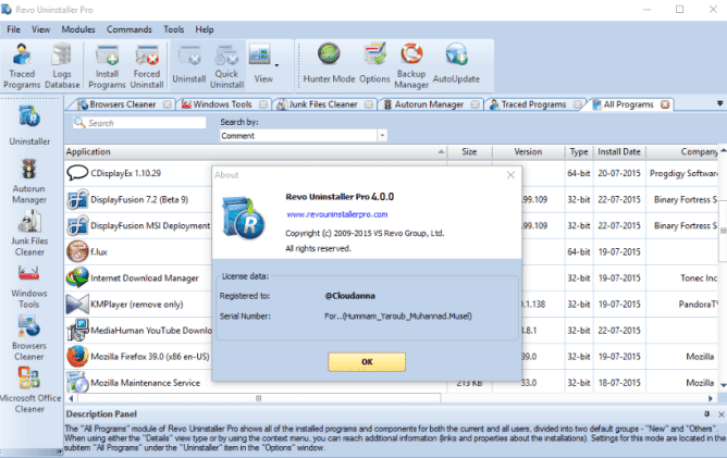Launch AutoUpdate from the toolbar
727x458 pixels.
click(456, 62)
